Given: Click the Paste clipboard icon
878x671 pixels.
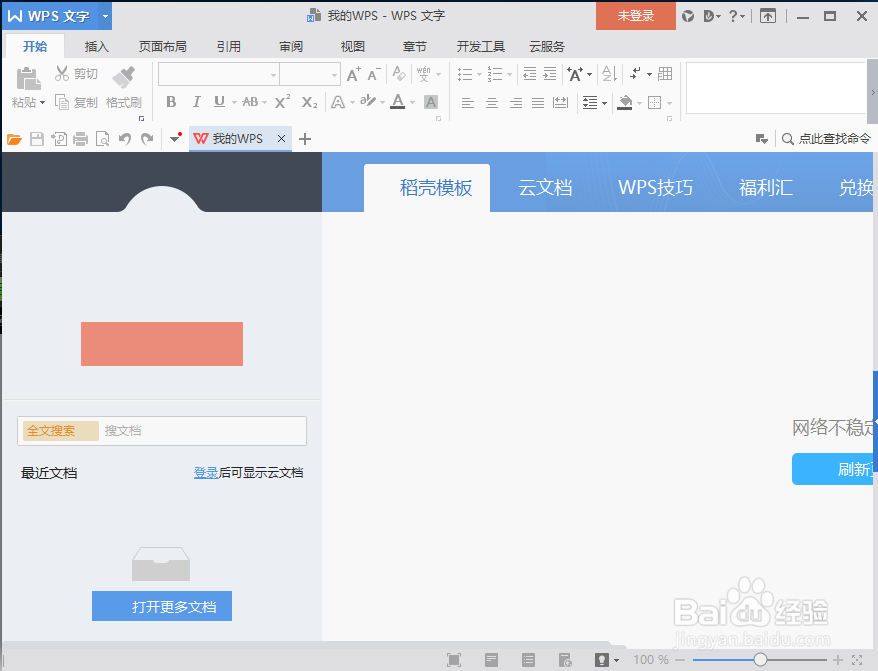Looking at the screenshot, I should click(x=28, y=78).
